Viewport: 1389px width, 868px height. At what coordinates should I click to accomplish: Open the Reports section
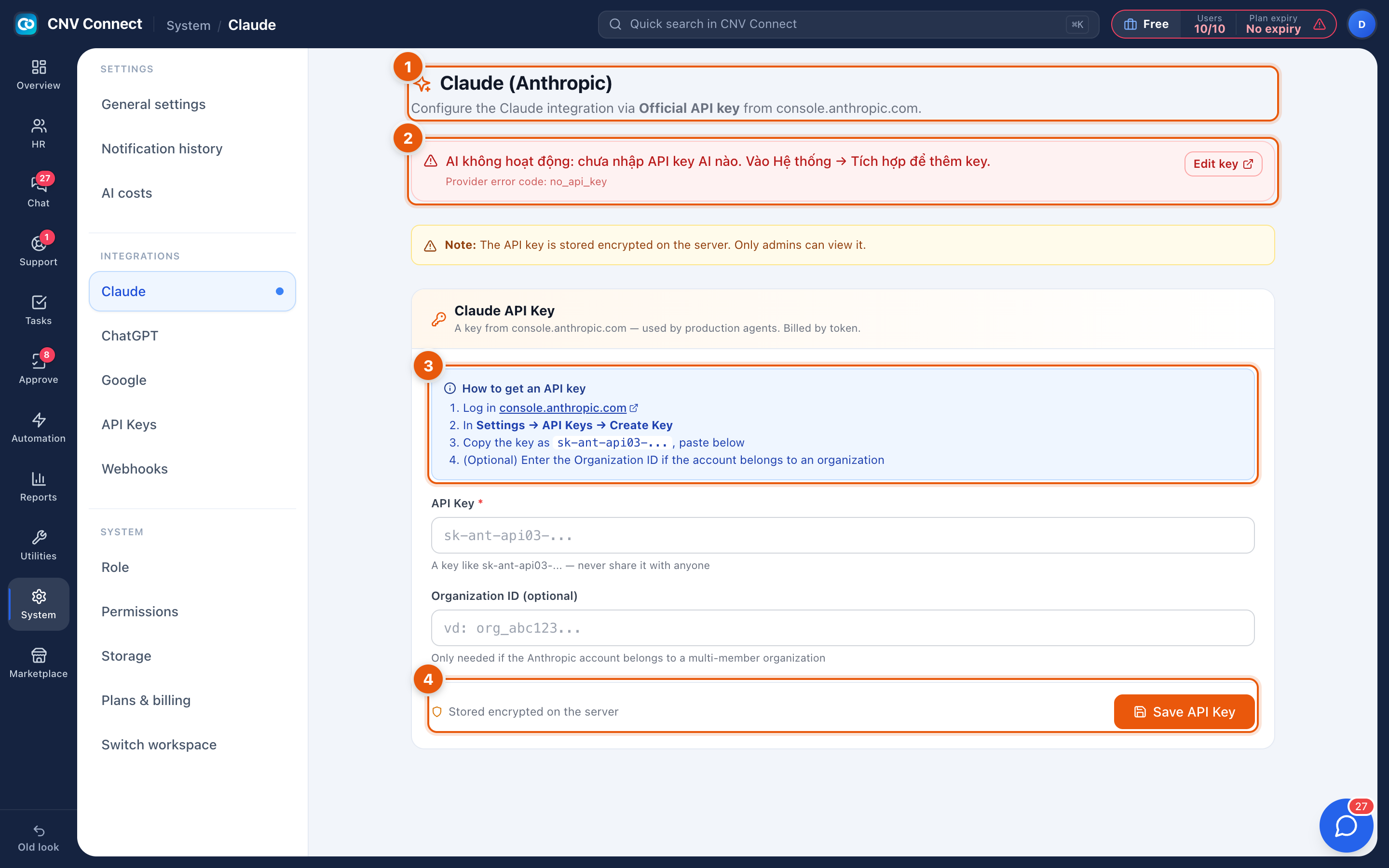(39, 487)
